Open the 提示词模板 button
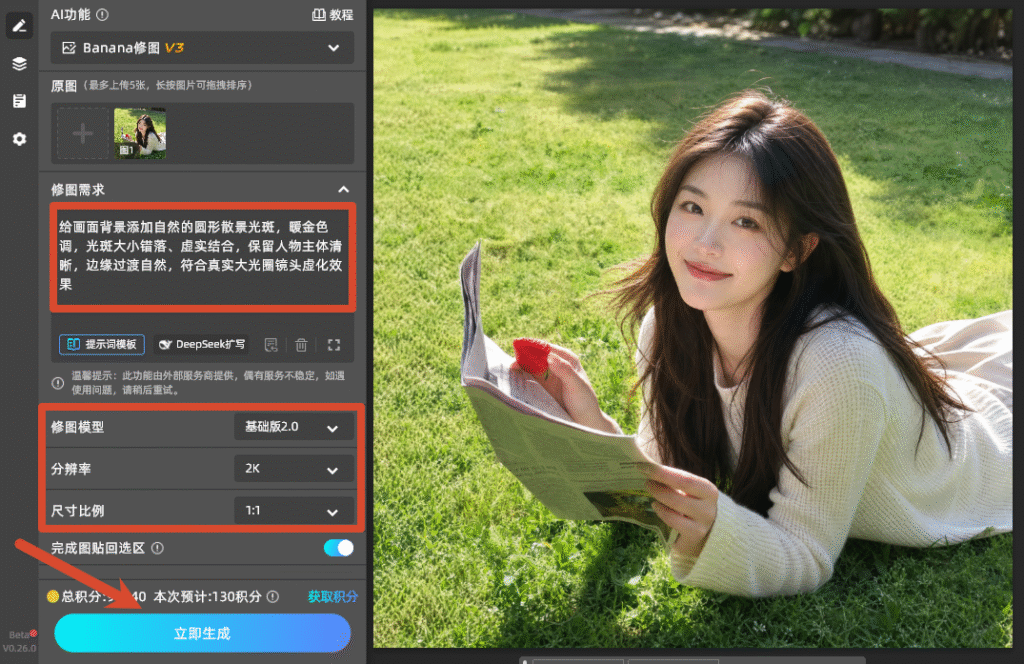1024x664 pixels. click(102, 344)
